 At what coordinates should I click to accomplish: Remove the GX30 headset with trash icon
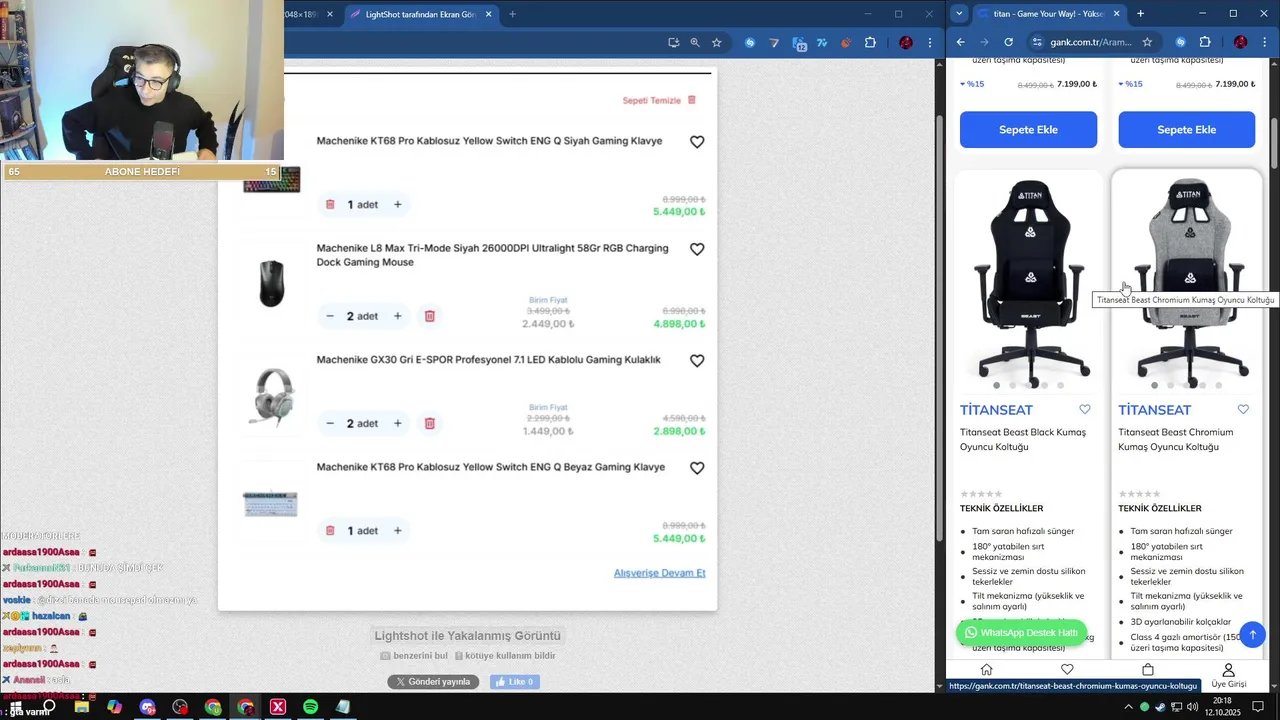click(x=430, y=423)
